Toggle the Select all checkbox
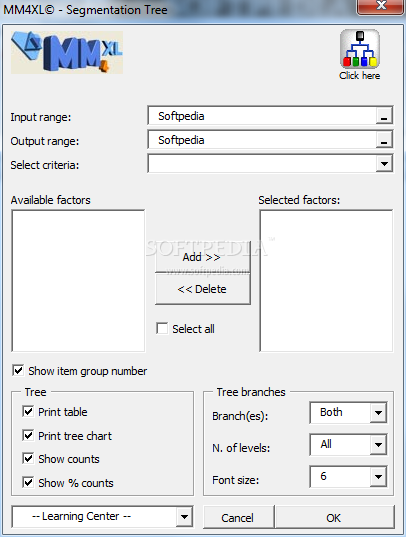 [162, 328]
